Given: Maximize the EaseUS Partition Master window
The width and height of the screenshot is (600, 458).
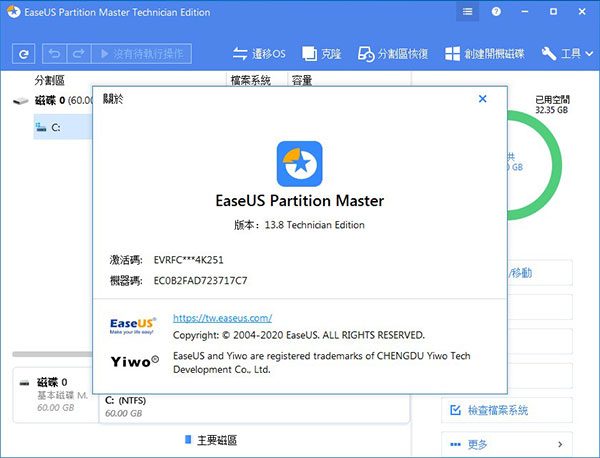Looking at the screenshot, I should point(553,11).
